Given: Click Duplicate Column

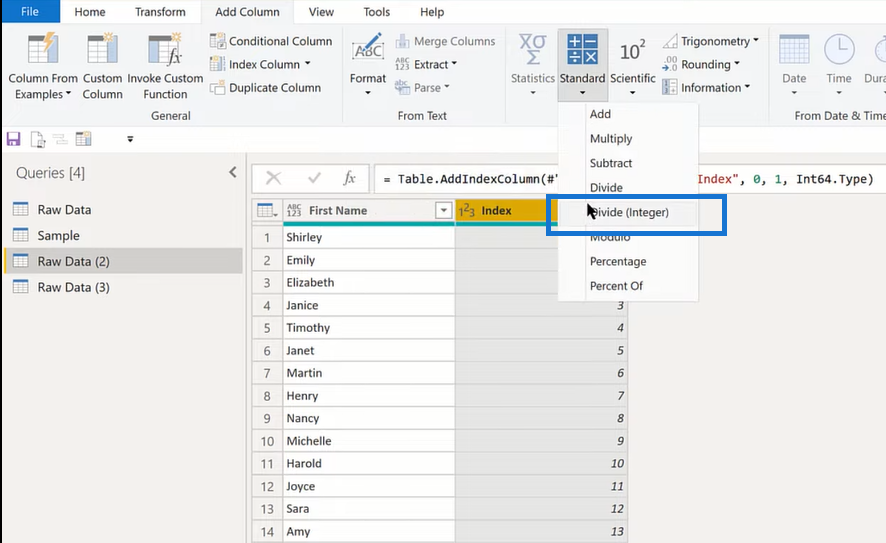Looking at the screenshot, I should coord(265,88).
